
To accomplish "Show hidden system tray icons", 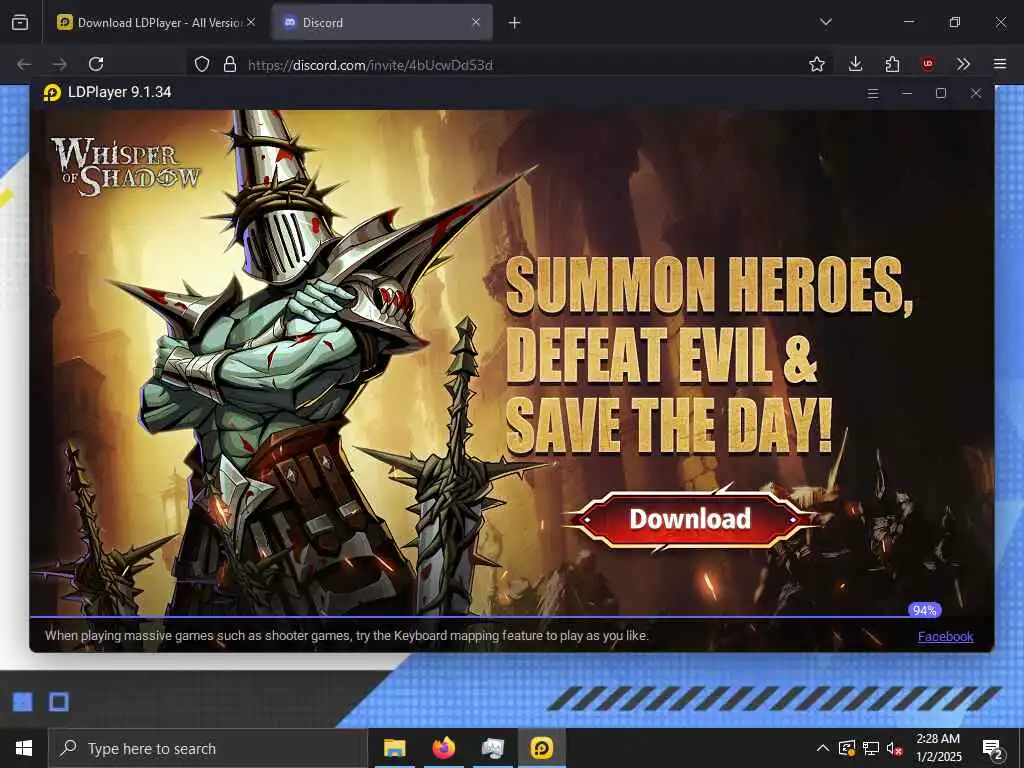I will [x=823, y=748].
